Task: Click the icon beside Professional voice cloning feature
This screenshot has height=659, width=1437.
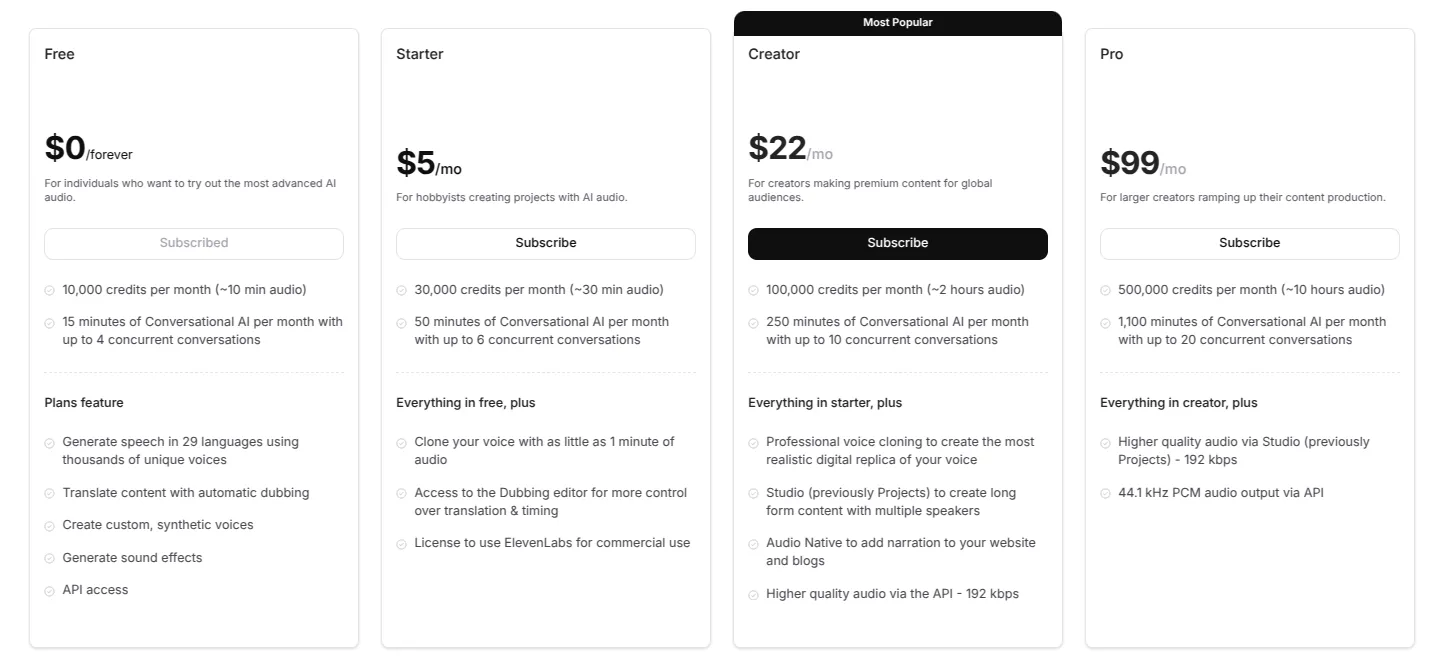Action: pyautogui.click(x=753, y=441)
